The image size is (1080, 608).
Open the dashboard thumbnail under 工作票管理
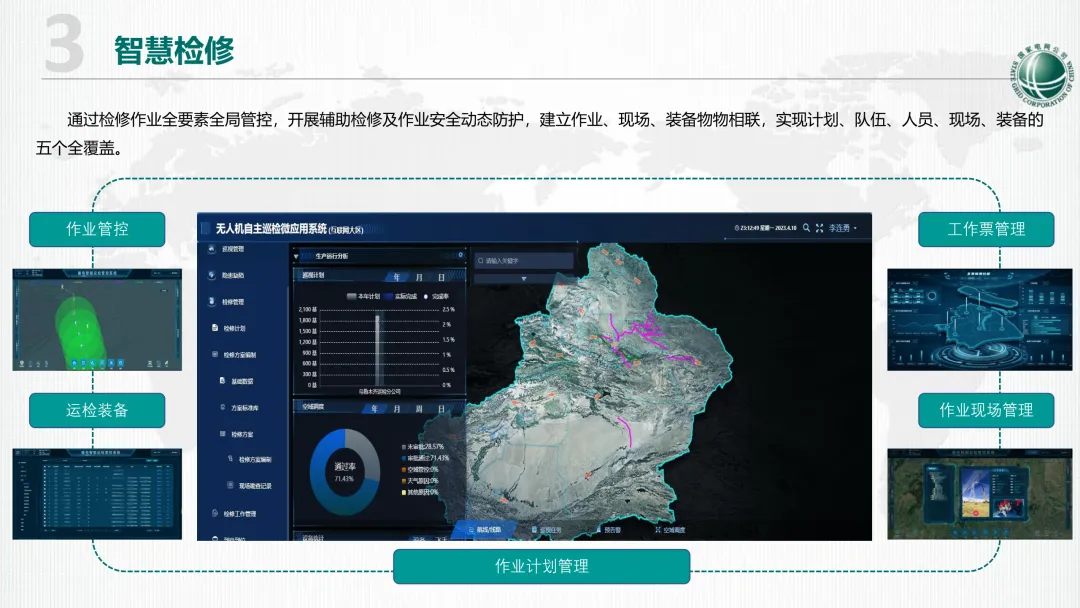click(979, 319)
